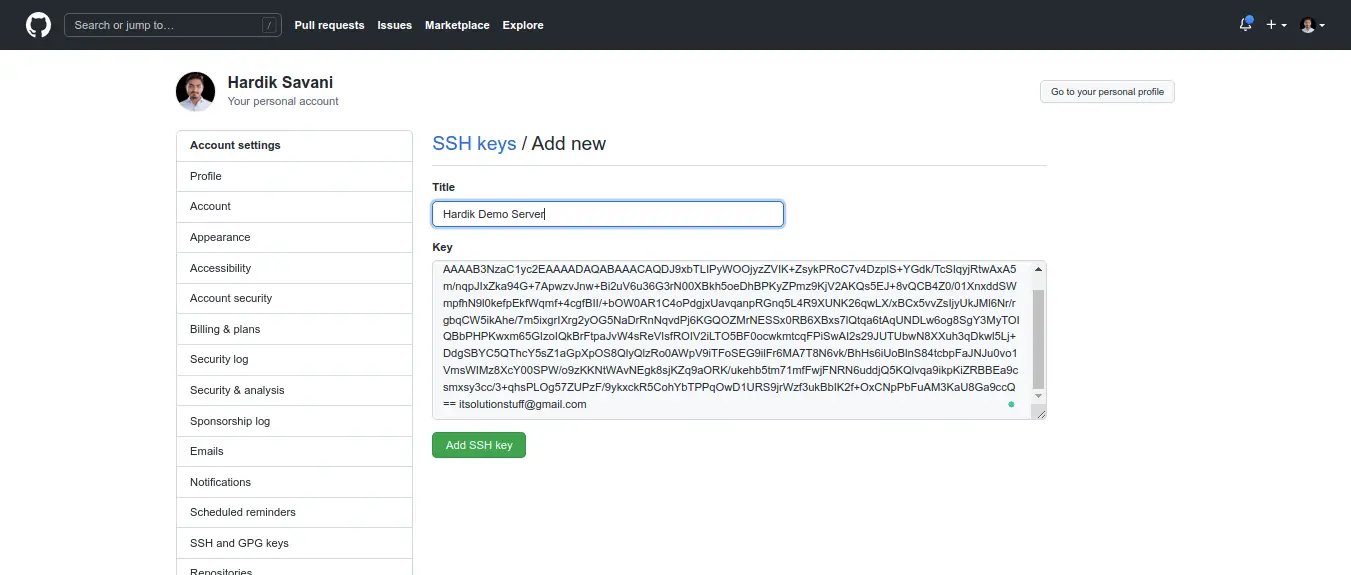The image size is (1351, 575).
Task: Click the Key textarea vertical scrollbar
Action: tap(1038, 340)
